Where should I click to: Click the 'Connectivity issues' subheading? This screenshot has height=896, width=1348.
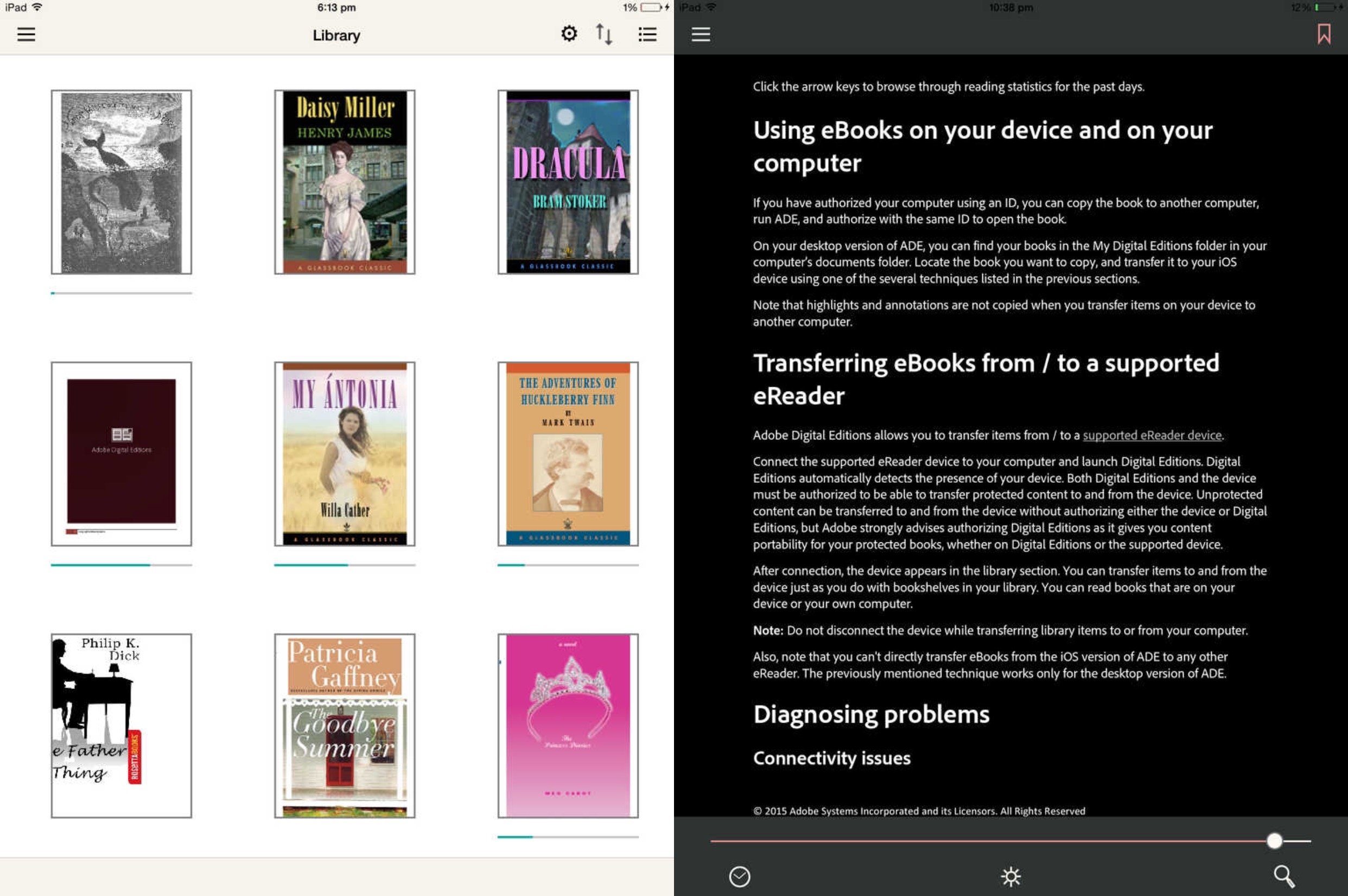coord(832,758)
